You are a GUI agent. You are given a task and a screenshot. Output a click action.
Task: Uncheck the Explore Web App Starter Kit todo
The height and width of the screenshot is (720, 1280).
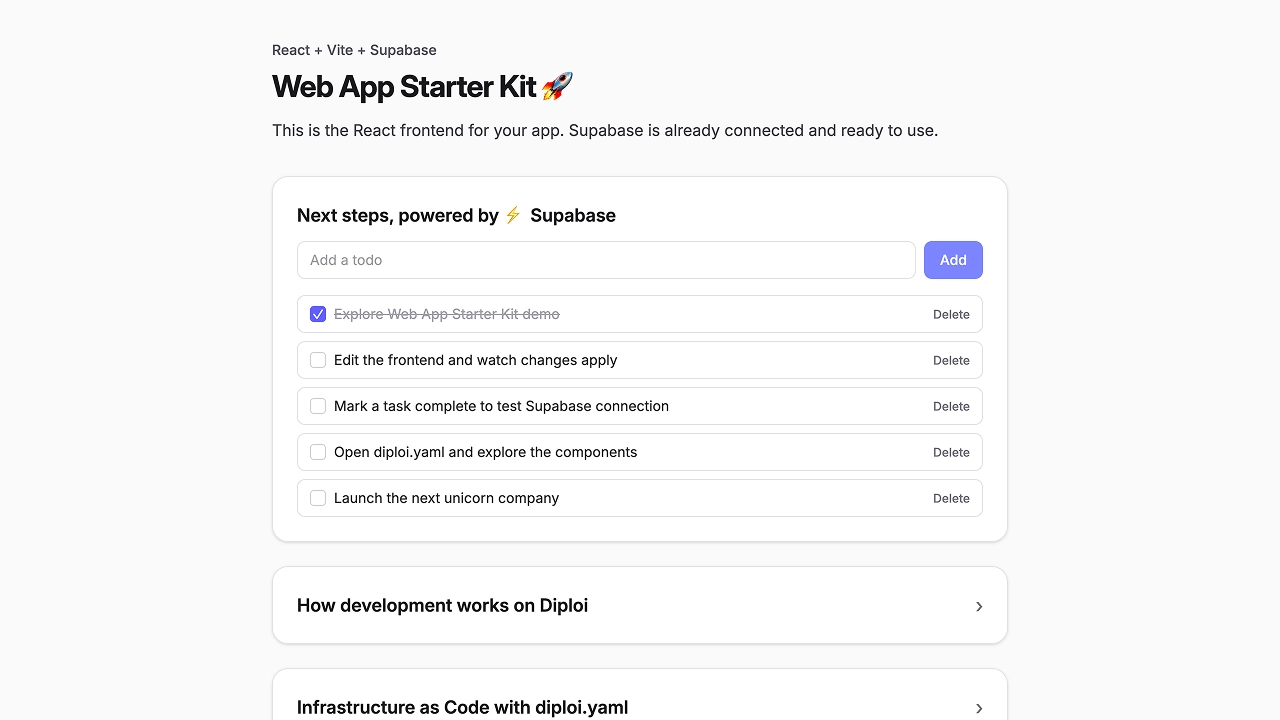pos(318,314)
